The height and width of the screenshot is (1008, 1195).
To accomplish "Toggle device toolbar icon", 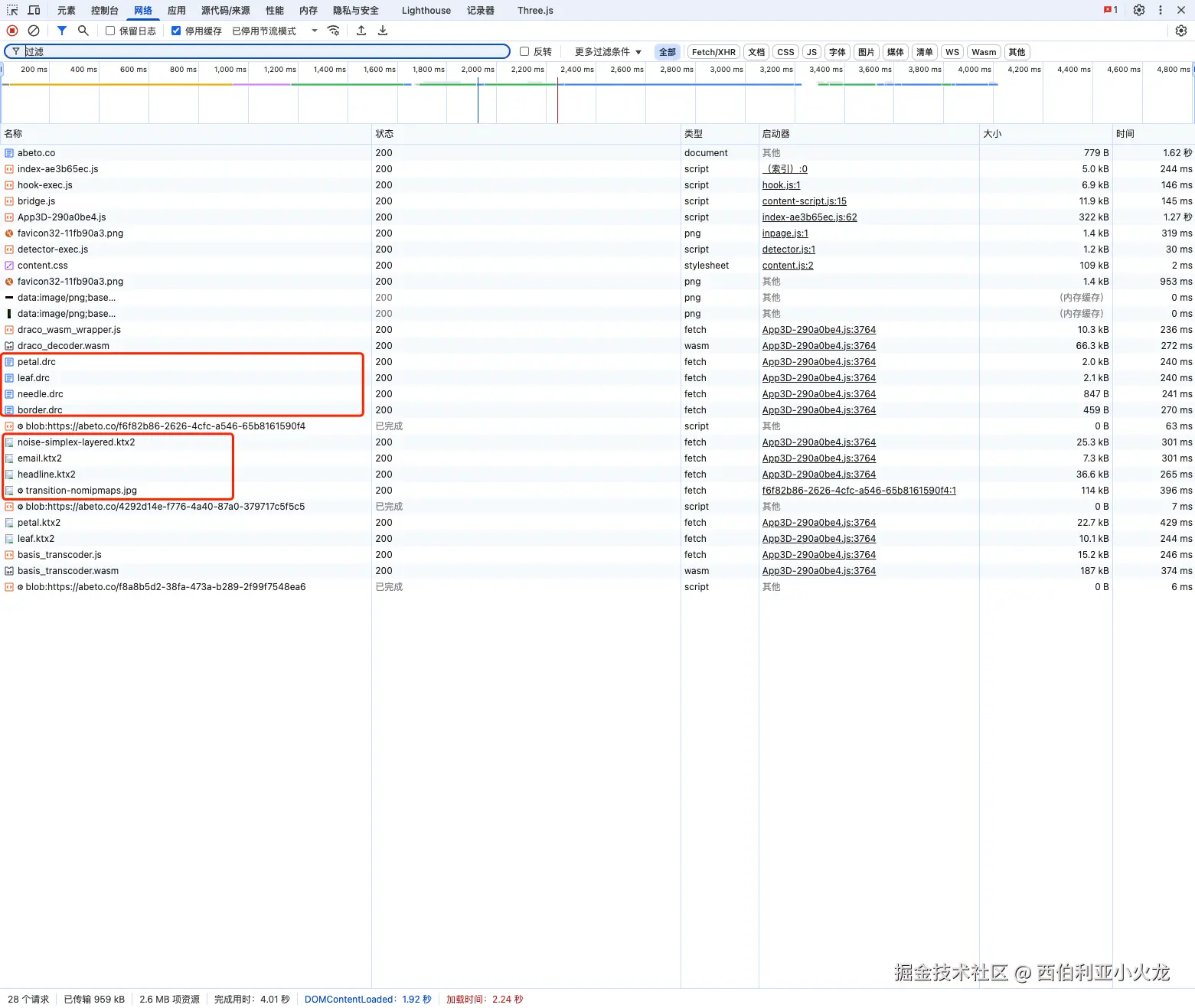I will [x=34, y=10].
